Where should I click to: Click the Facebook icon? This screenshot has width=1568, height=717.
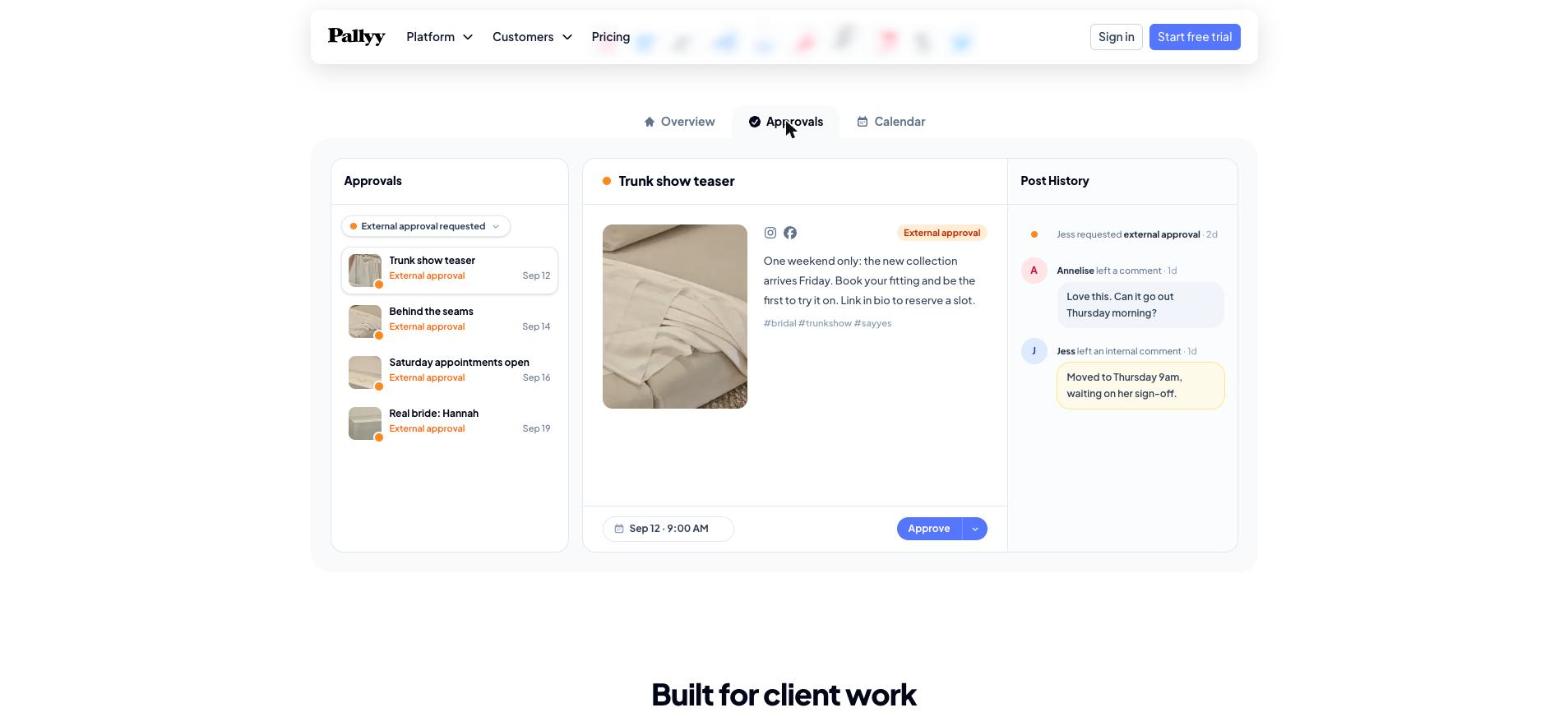click(x=790, y=233)
